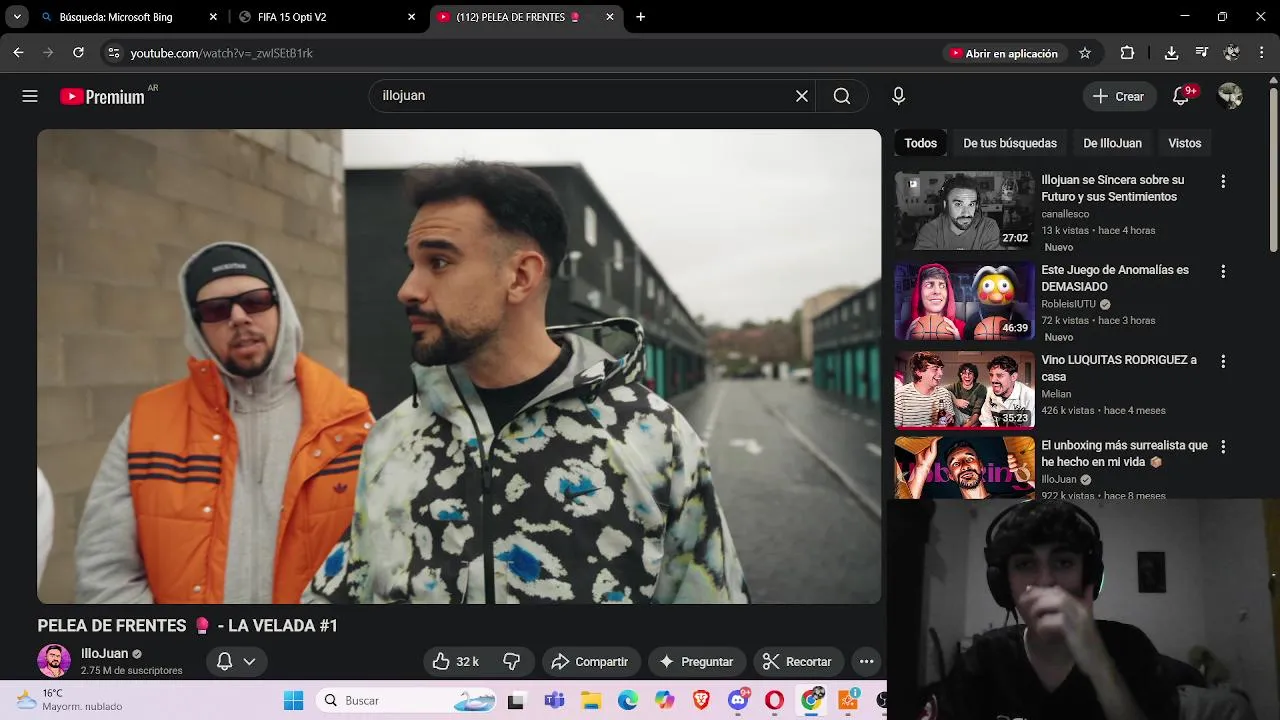
Task: Click the magnifier search button
Action: tap(842, 96)
